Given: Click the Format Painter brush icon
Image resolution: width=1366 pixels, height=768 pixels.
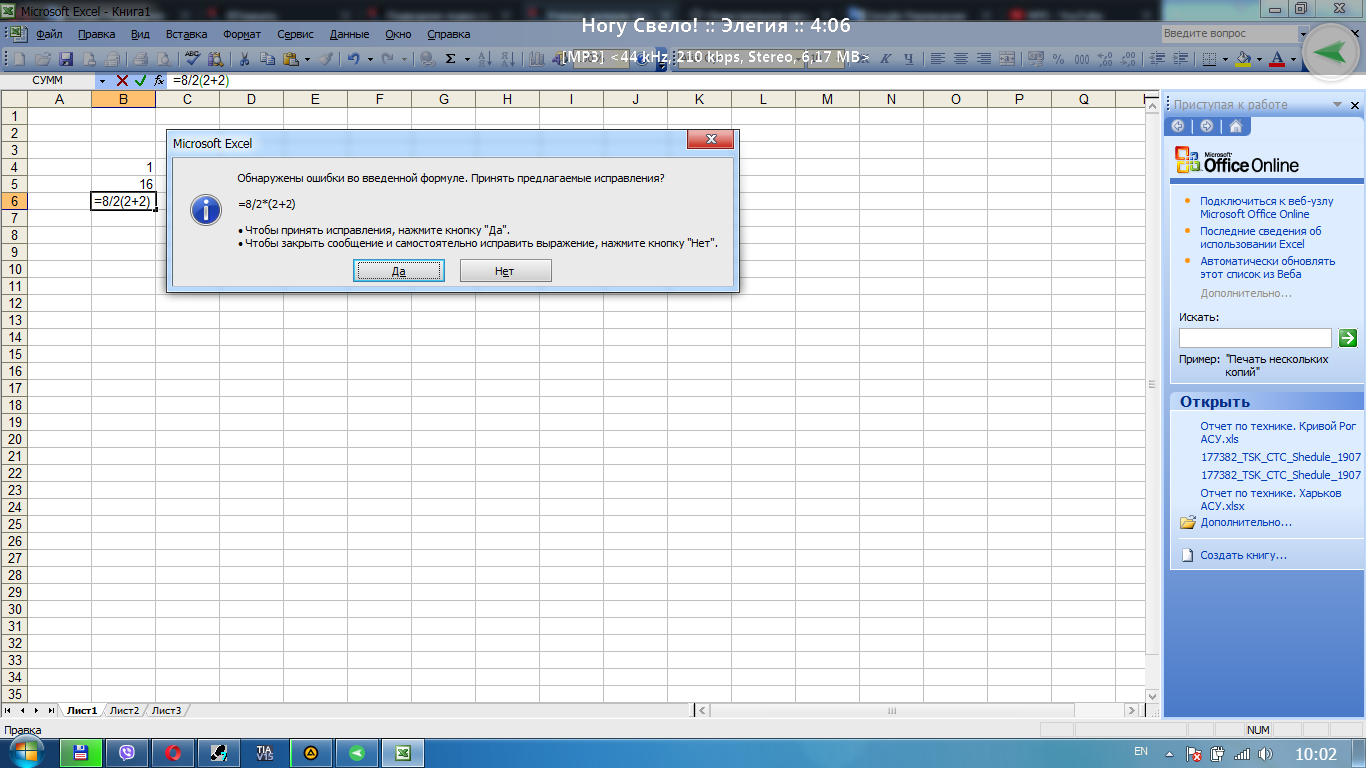Looking at the screenshot, I should [x=326, y=59].
